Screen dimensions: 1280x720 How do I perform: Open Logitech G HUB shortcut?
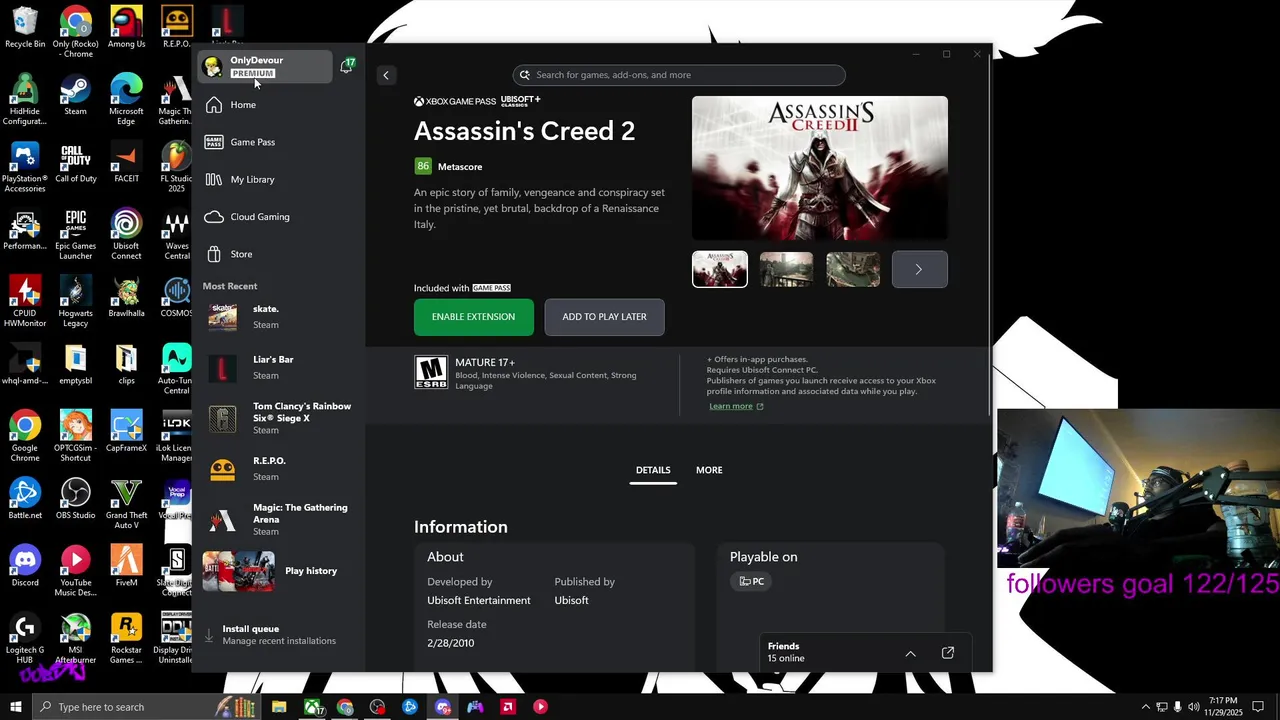[x=25, y=639]
